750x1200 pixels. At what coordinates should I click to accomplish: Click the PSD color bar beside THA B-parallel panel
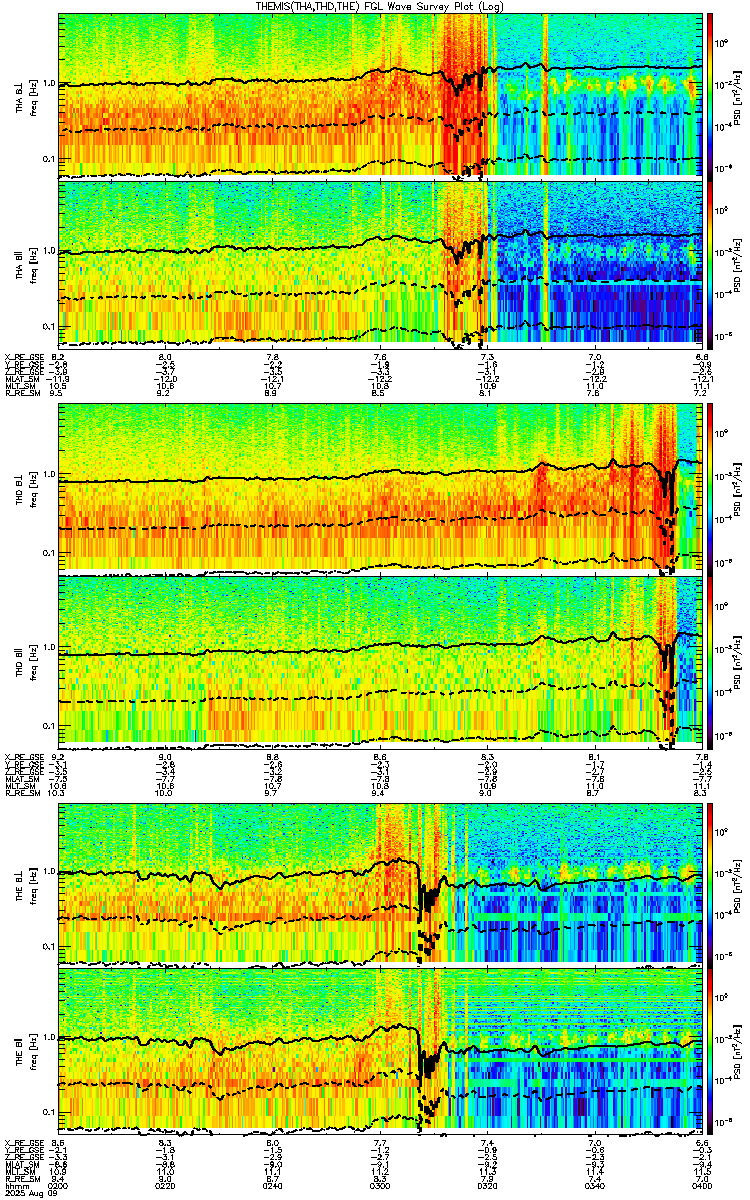[711, 264]
